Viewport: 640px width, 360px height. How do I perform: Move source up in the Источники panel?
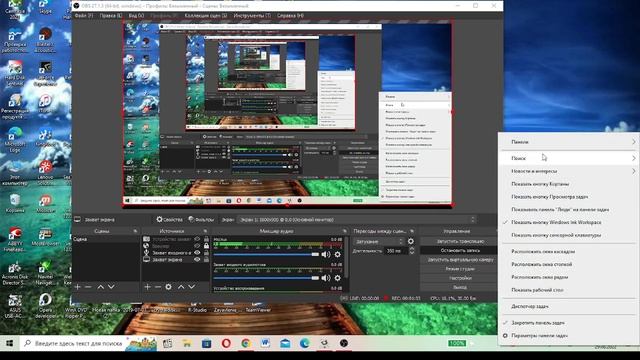[181, 287]
